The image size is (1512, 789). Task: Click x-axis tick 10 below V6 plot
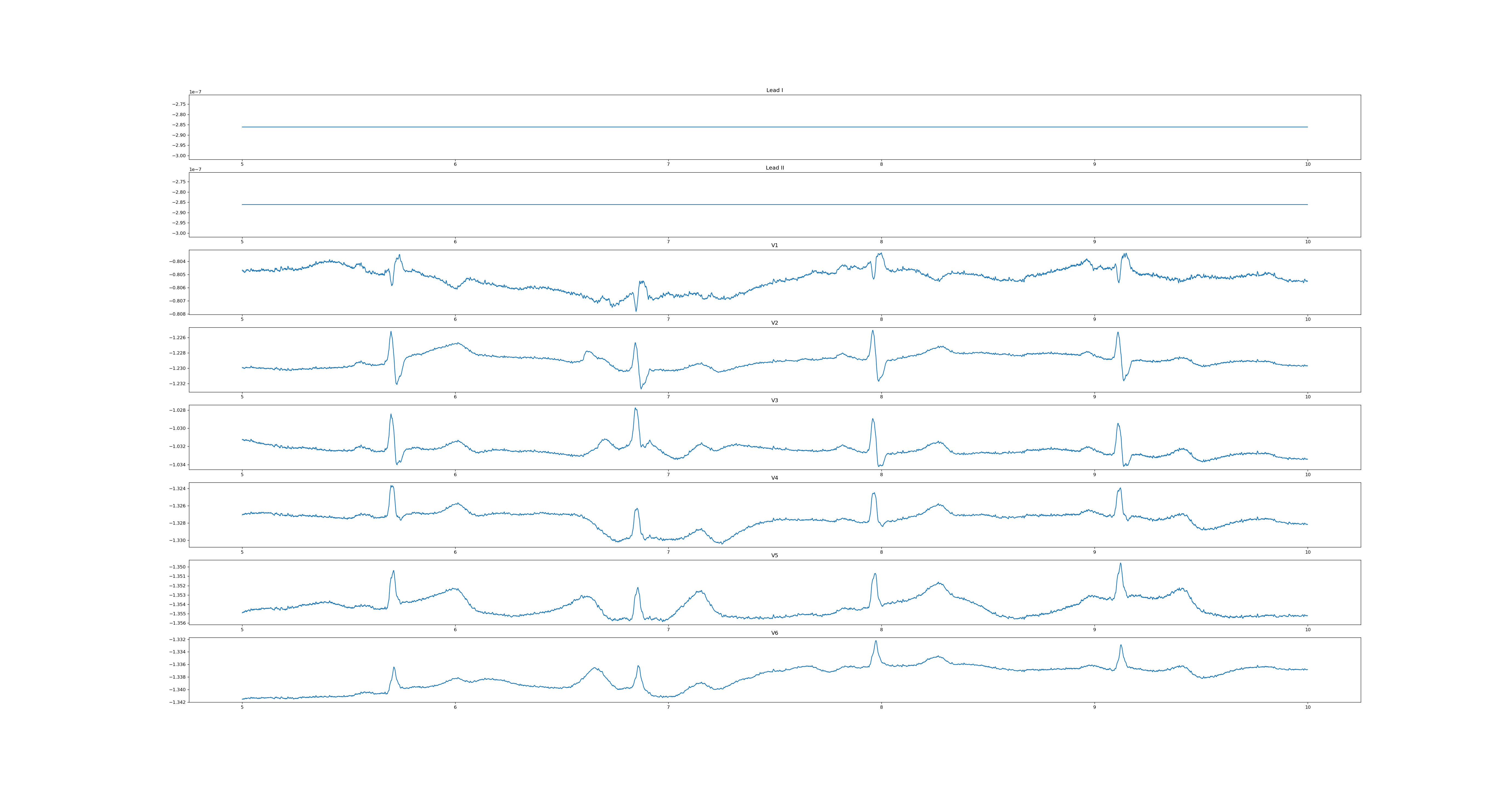click(1307, 707)
